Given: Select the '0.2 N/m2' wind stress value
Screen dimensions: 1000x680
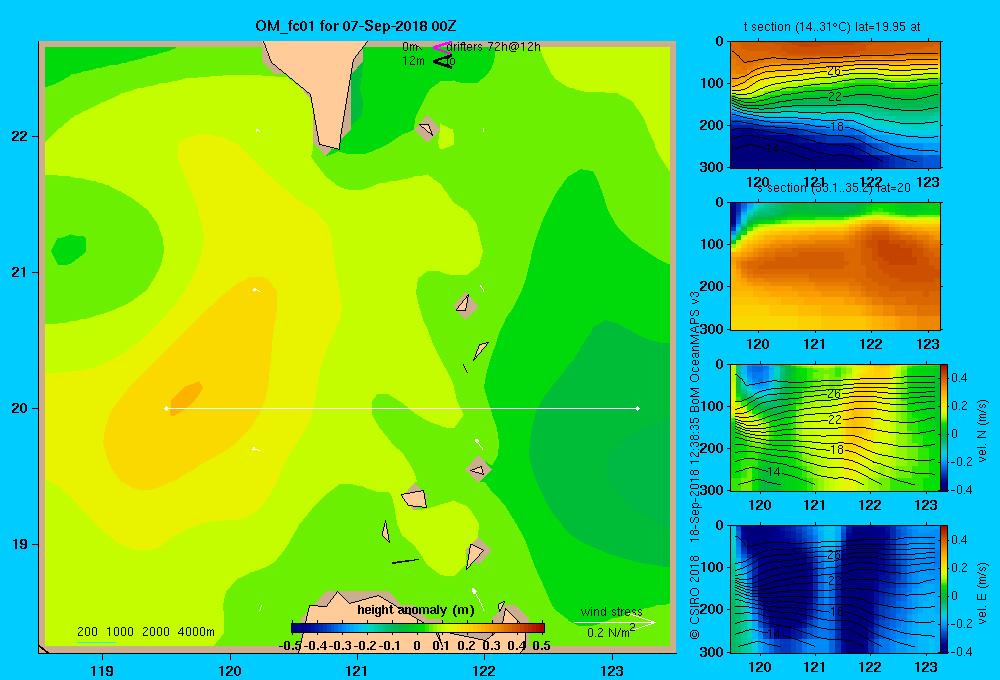Looking at the screenshot, I should (611, 632).
